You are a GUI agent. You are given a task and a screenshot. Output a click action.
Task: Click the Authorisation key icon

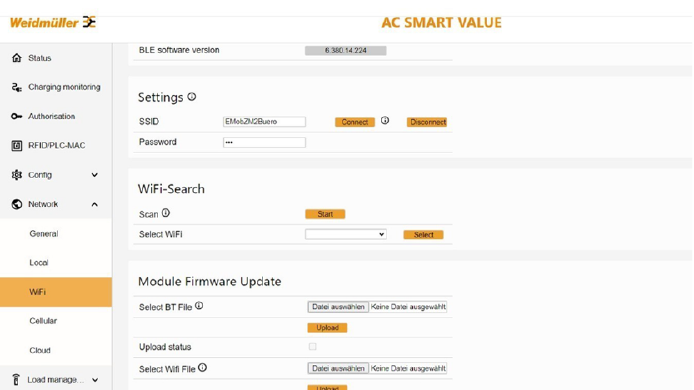pyautogui.click(x=16, y=116)
